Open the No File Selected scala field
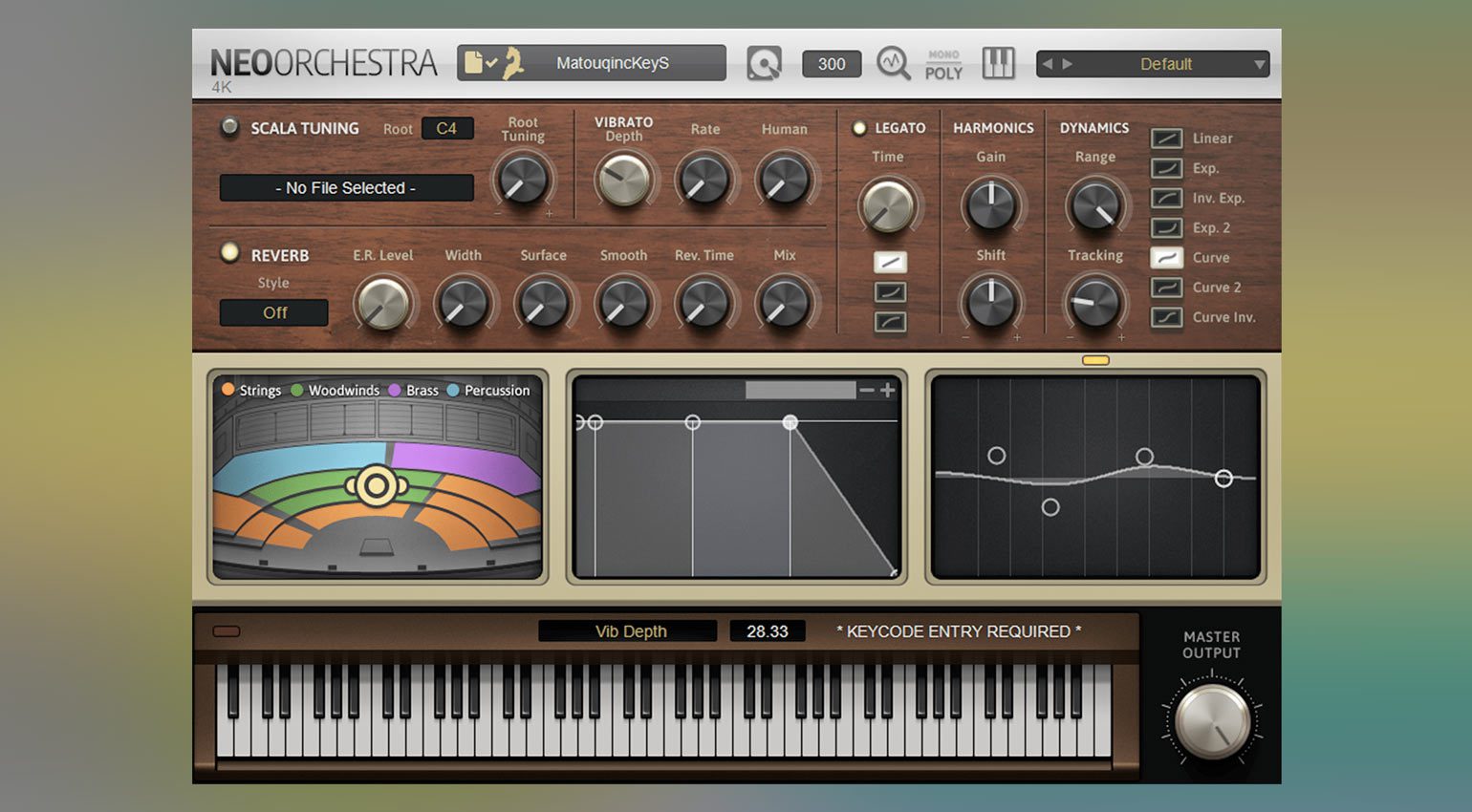Image resolution: width=1472 pixels, height=812 pixels. tap(346, 188)
